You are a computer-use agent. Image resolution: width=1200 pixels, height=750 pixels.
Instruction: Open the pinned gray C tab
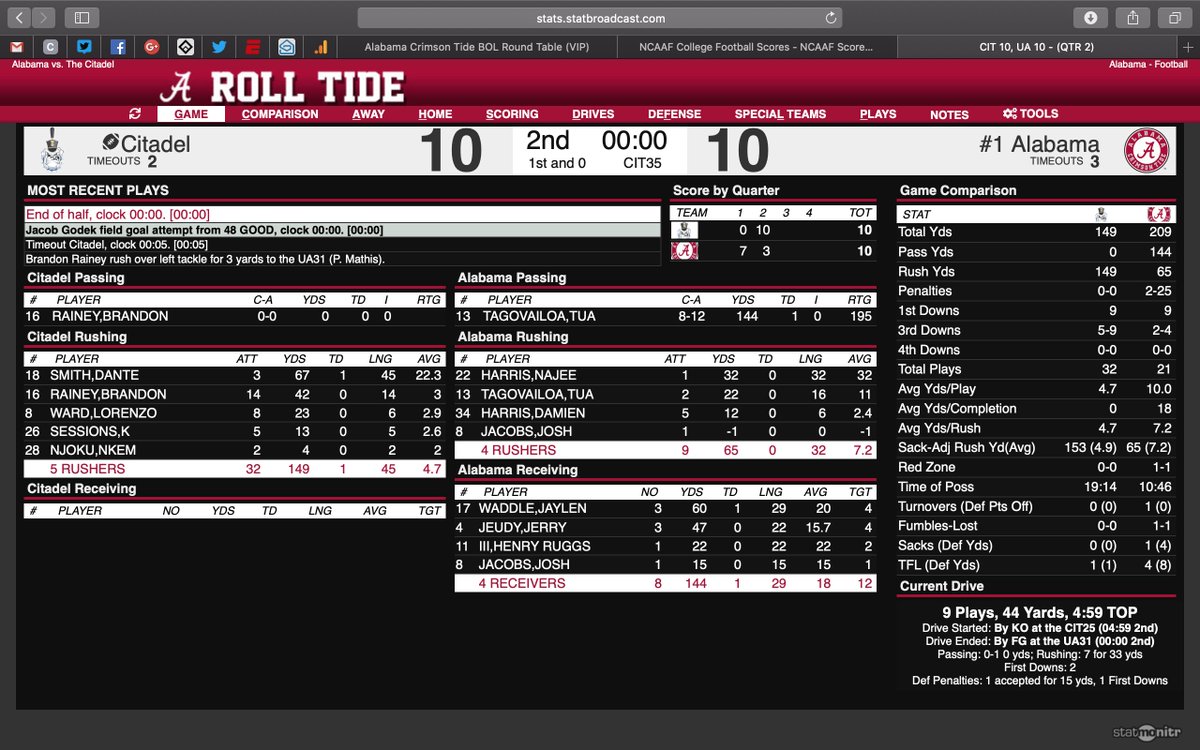click(x=50, y=46)
